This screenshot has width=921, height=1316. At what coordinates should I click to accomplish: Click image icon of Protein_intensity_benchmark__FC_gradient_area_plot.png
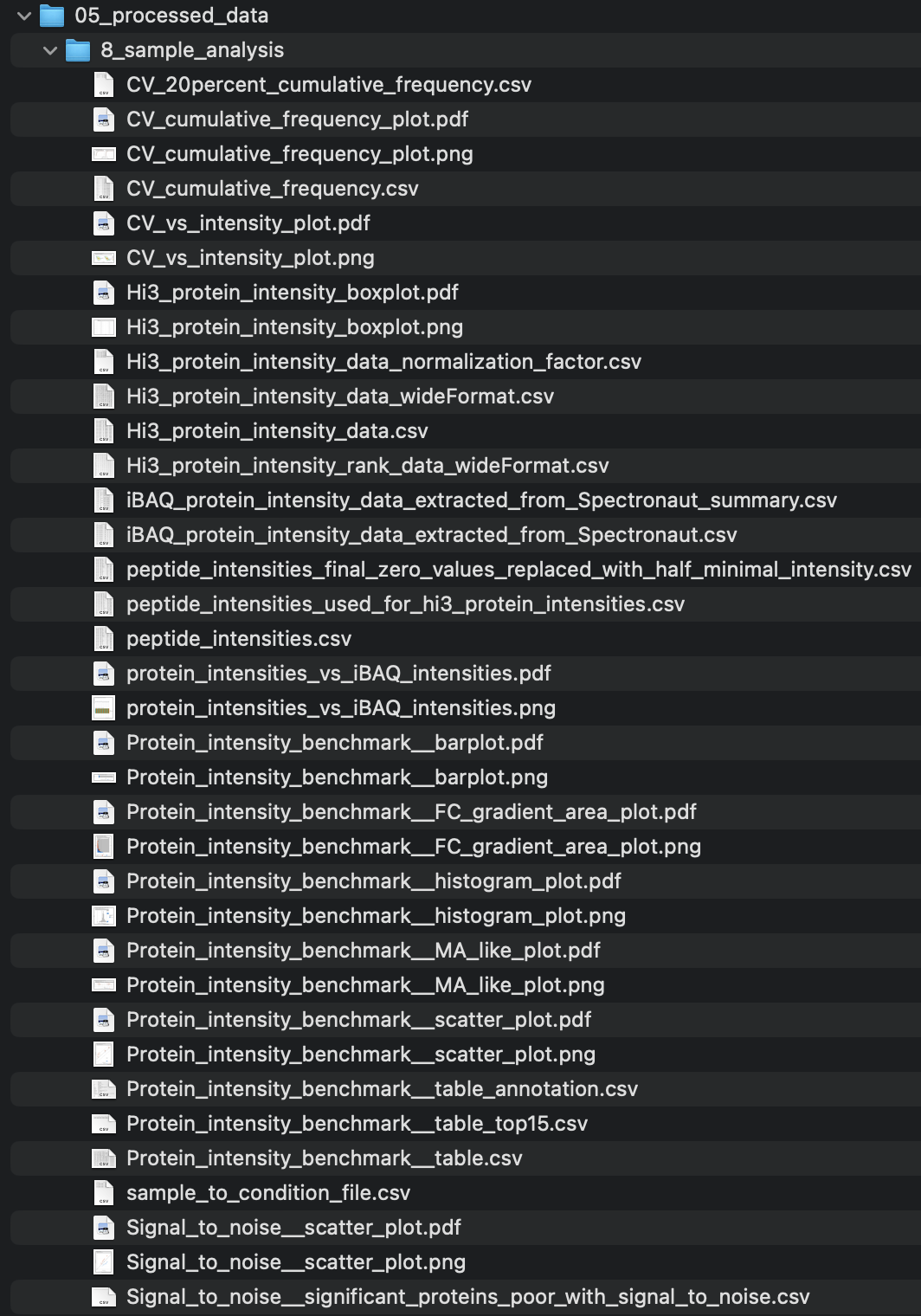(x=104, y=847)
